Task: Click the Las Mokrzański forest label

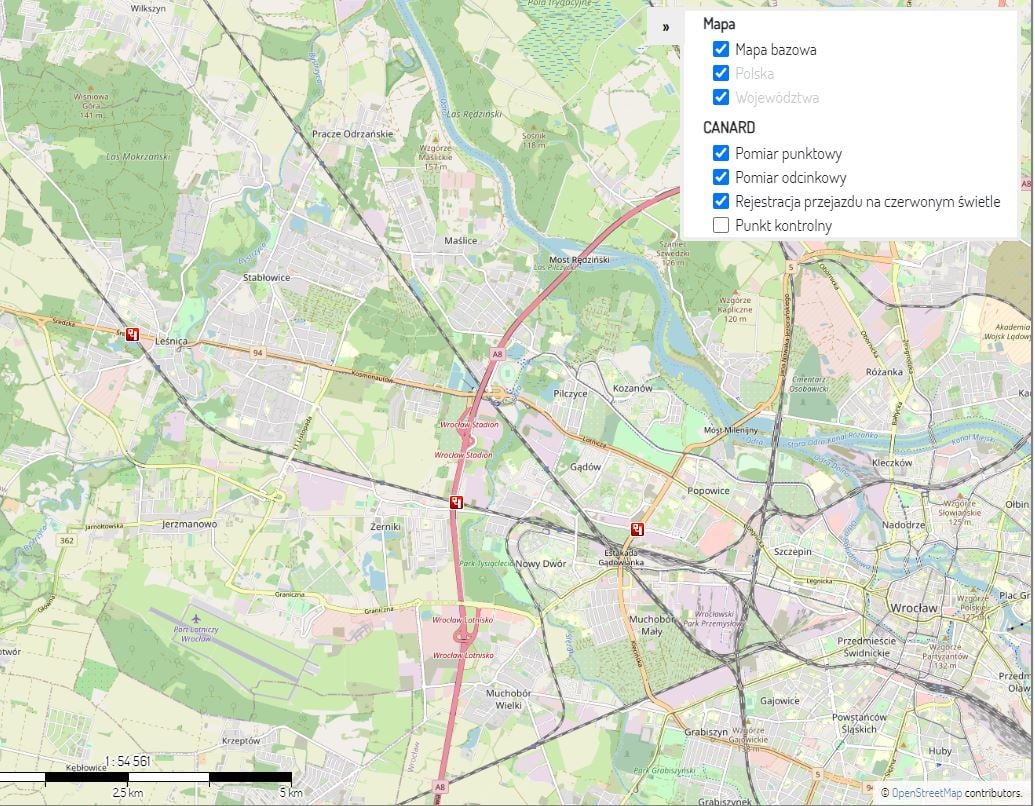Action: click(138, 157)
